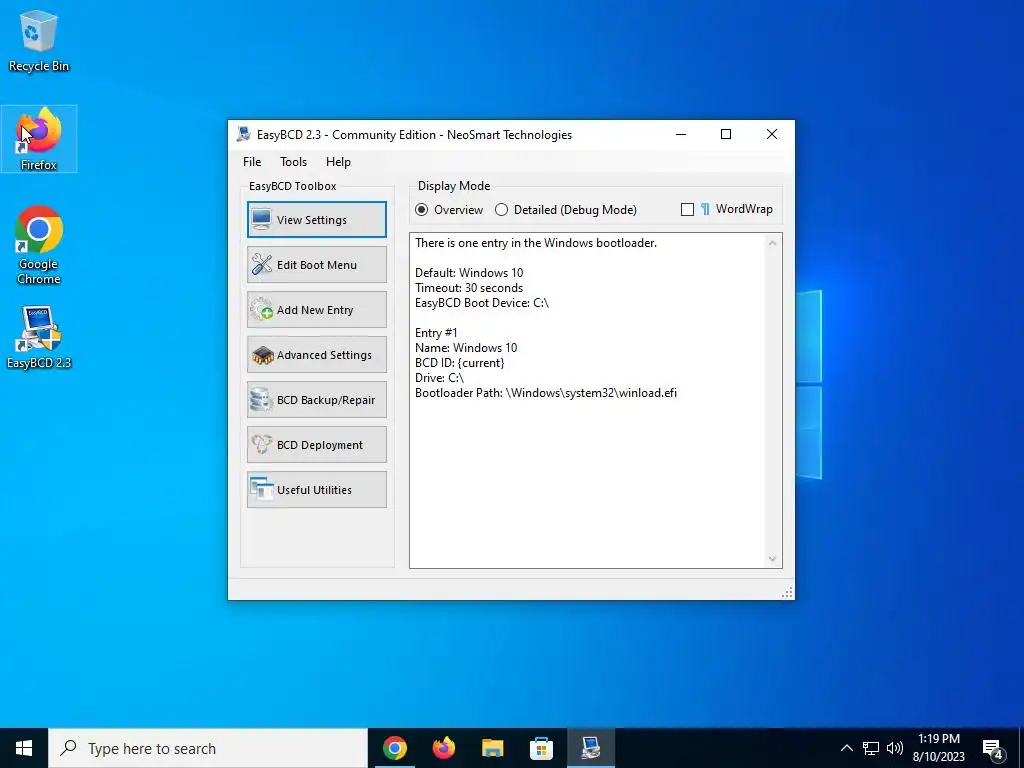
Task: Open the Help menu
Action: click(x=338, y=162)
